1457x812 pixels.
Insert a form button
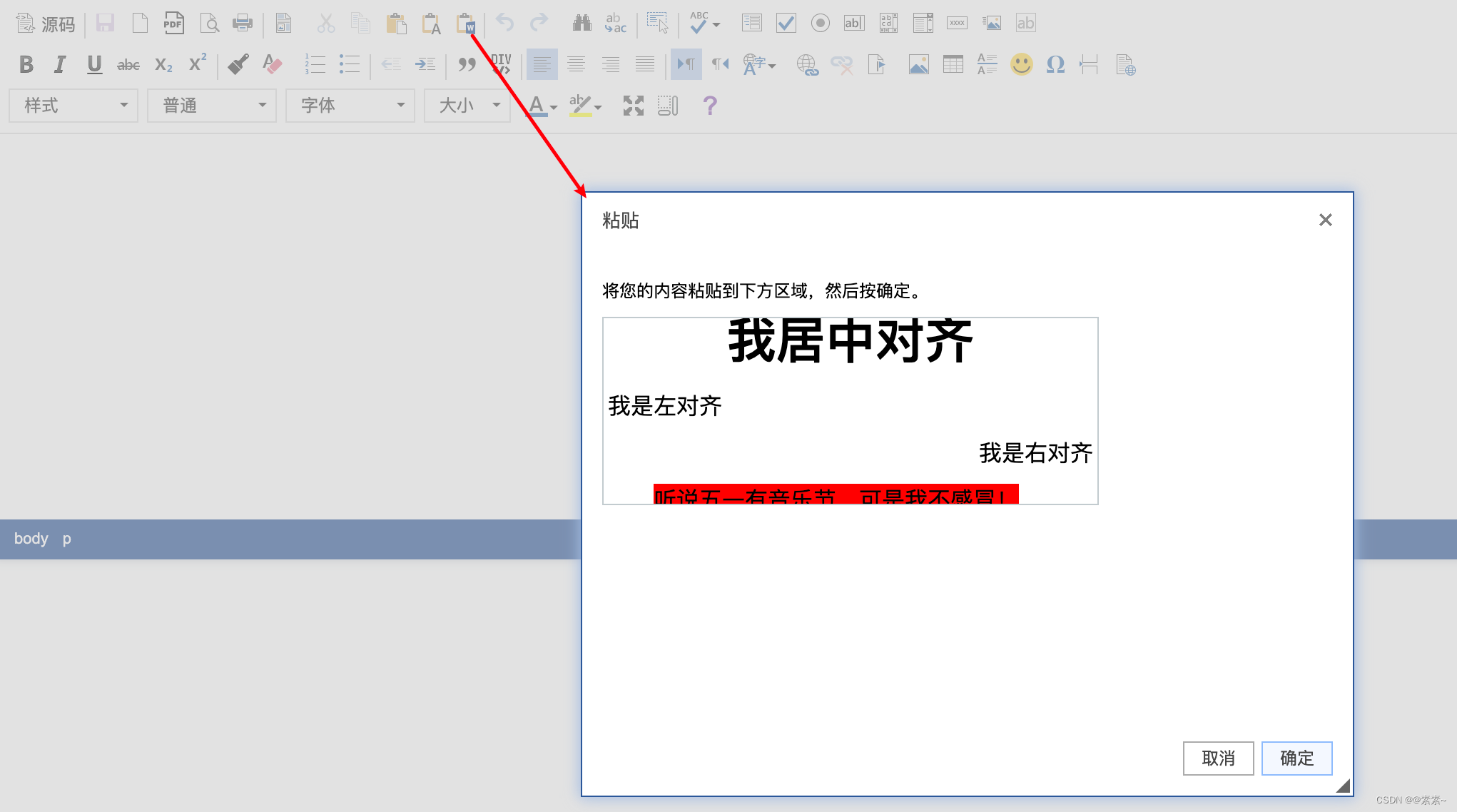coord(957,24)
